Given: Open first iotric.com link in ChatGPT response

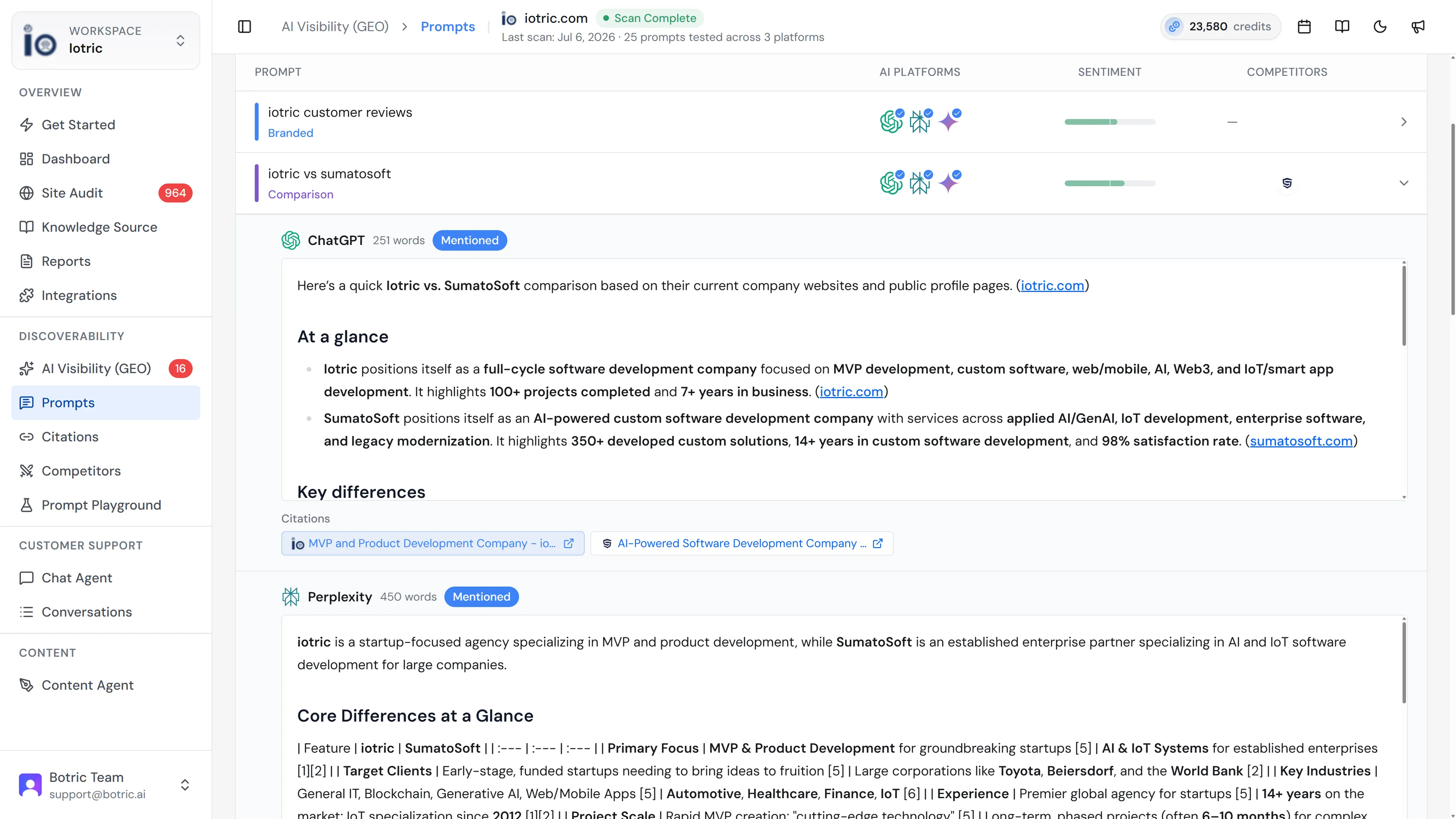Looking at the screenshot, I should [x=1052, y=286].
